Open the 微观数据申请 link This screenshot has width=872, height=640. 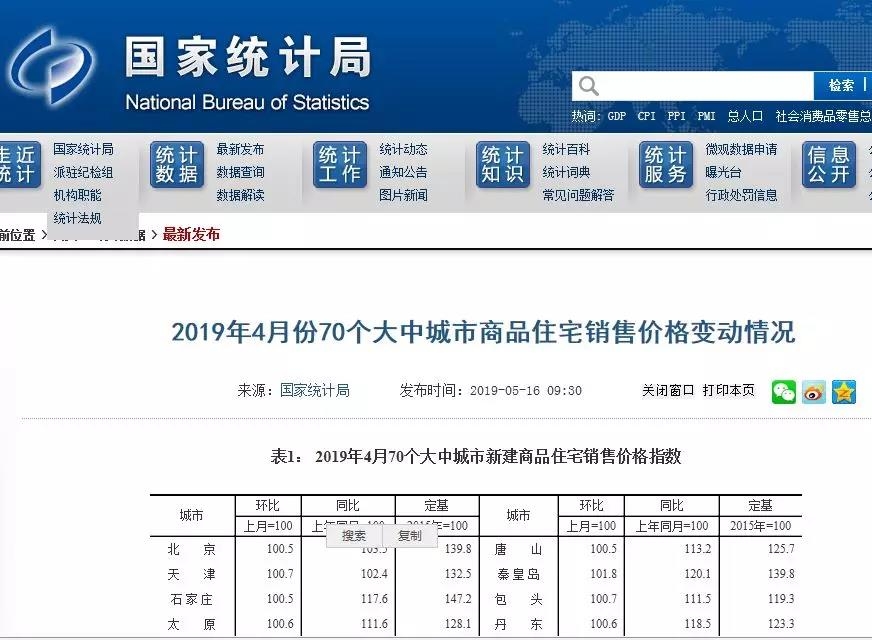741,149
